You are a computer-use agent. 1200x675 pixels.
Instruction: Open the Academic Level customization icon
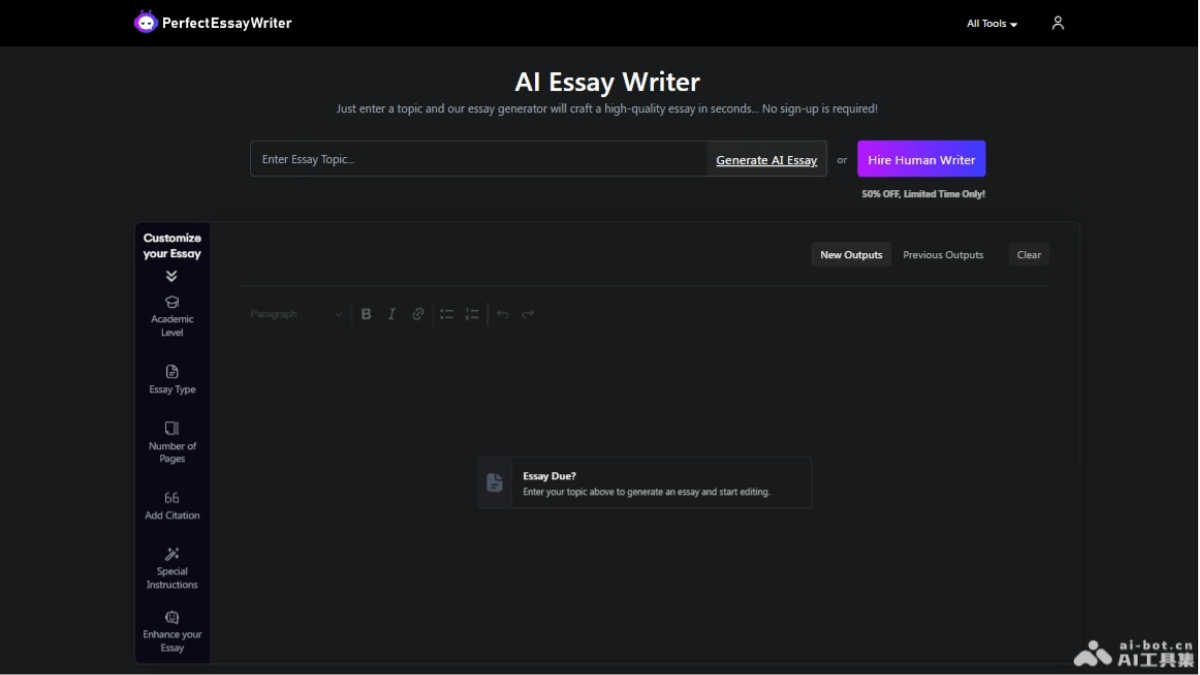pyautogui.click(x=172, y=301)
